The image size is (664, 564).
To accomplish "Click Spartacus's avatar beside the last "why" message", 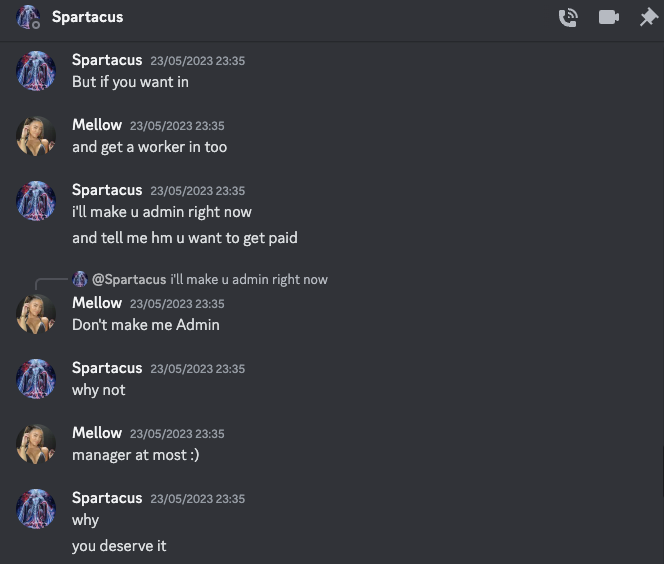I will pyautogui.click(x=36, y=509).
